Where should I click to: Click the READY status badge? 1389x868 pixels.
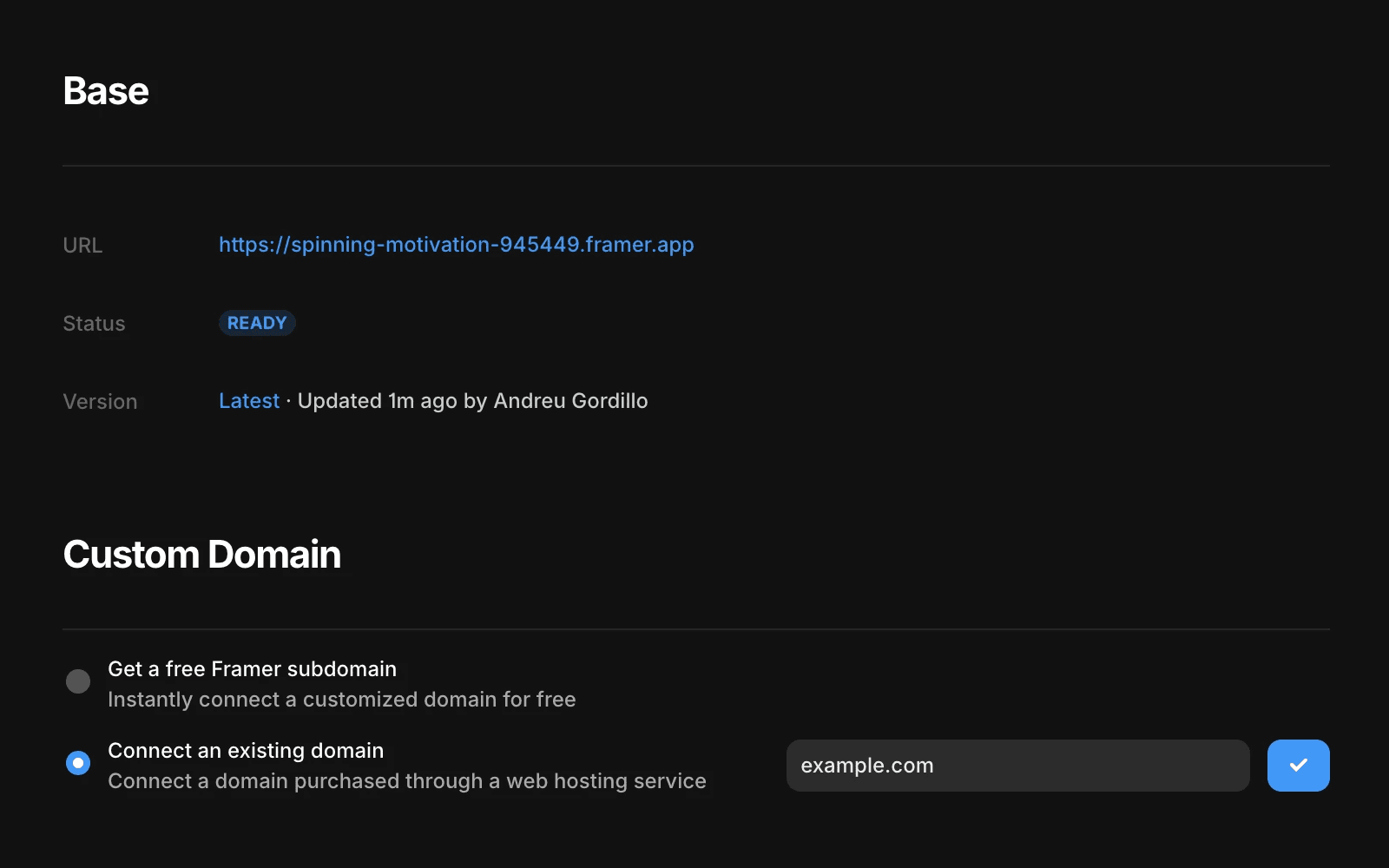pos(257,322)
